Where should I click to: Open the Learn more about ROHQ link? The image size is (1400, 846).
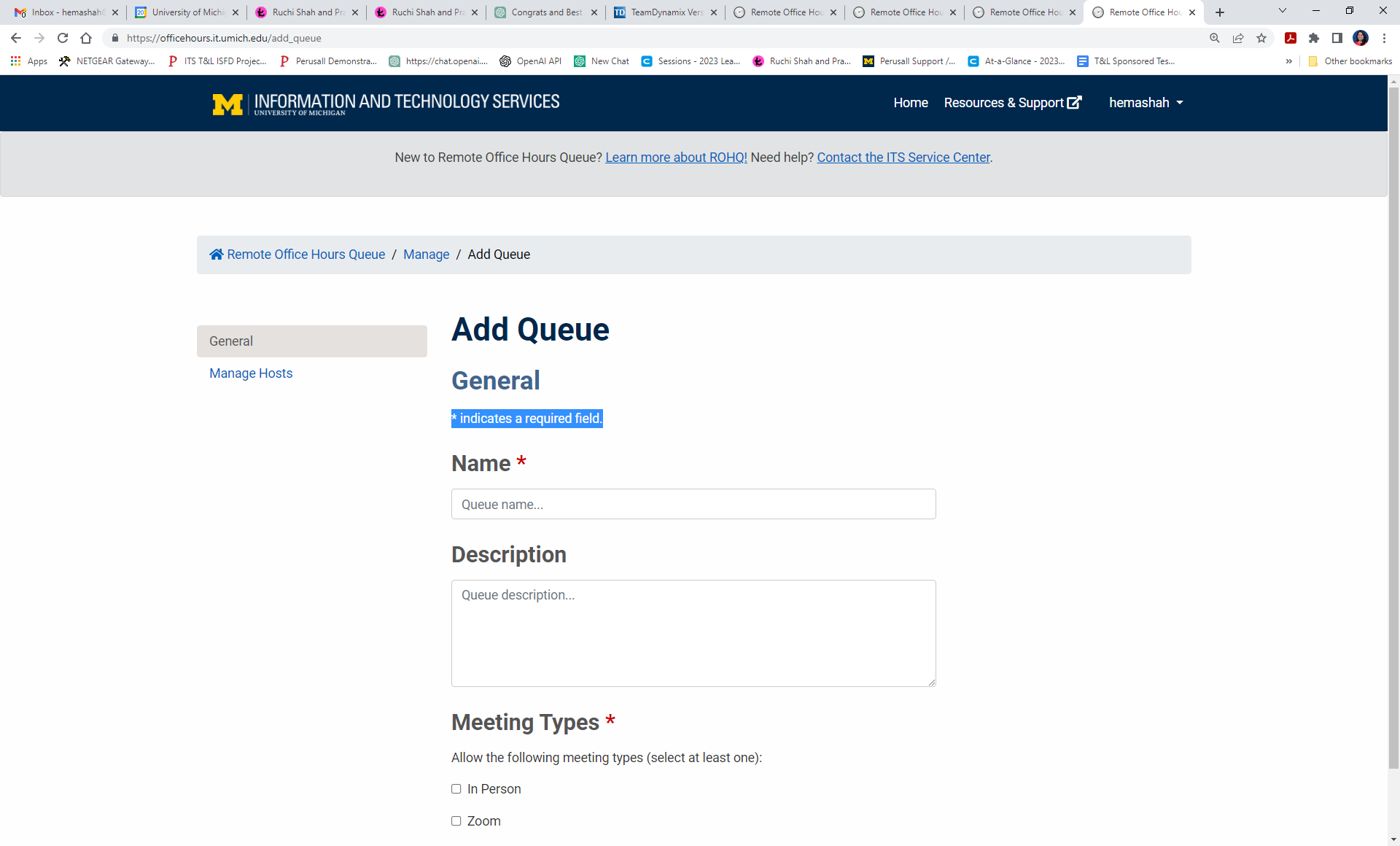[675, 157]
